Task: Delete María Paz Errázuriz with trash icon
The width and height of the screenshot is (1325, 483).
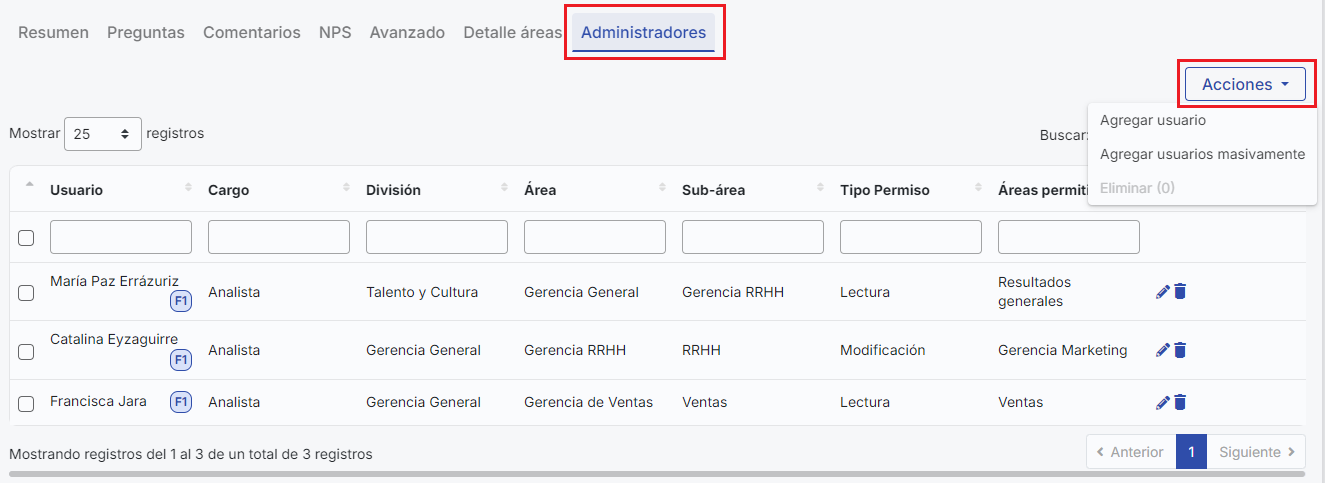Action: click(1180, 292)
